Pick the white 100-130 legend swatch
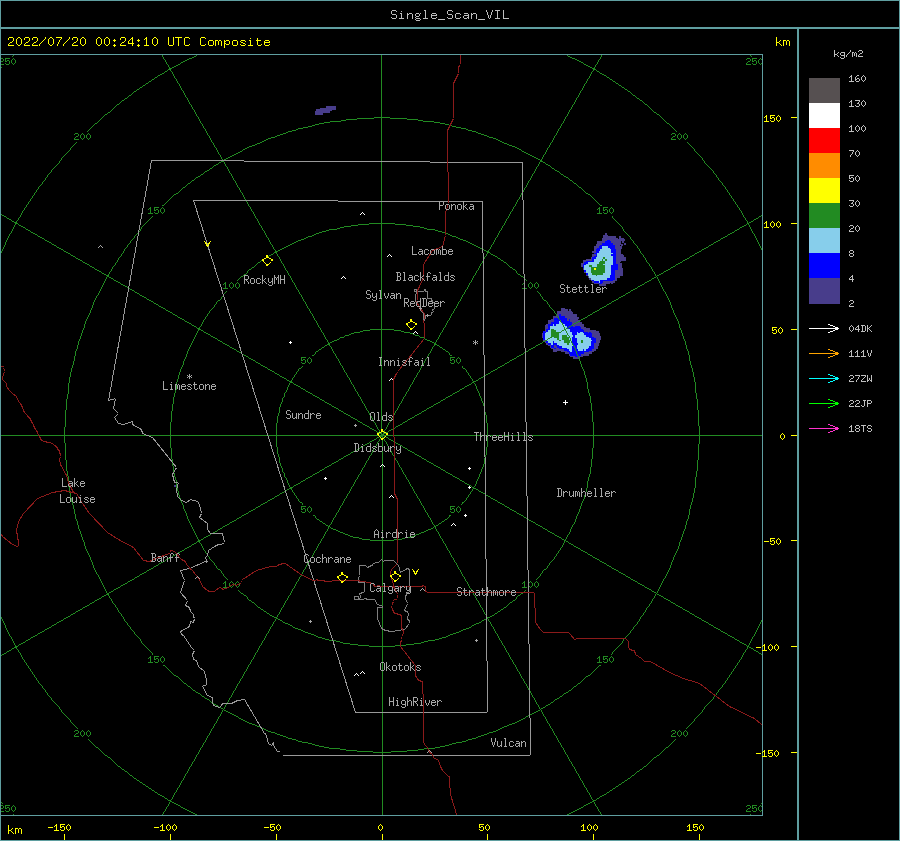This screenshot has width=900, height=841. [x=824, y=116]
